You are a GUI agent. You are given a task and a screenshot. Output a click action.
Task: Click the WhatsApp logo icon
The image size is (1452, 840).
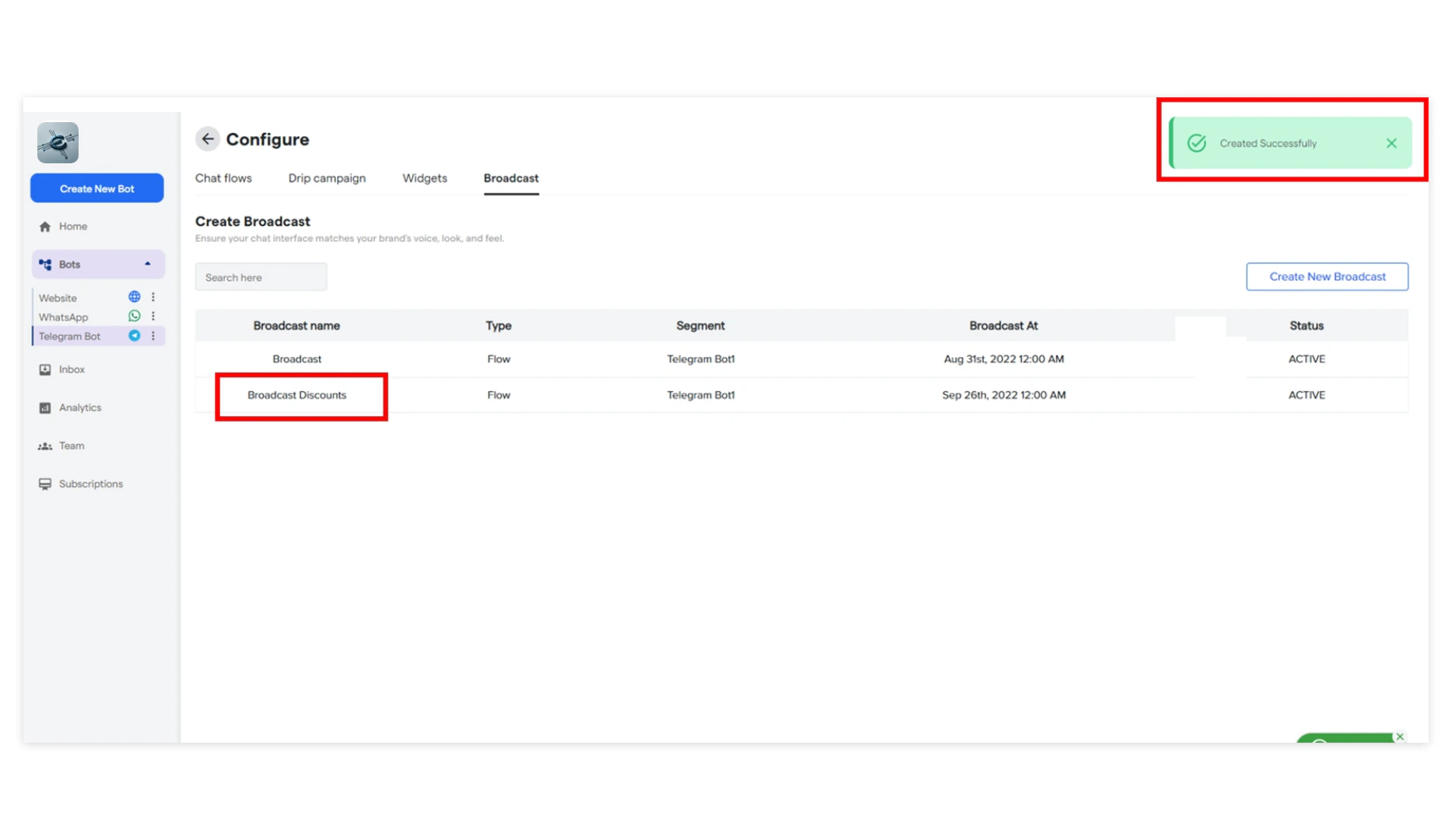[135, 316]
